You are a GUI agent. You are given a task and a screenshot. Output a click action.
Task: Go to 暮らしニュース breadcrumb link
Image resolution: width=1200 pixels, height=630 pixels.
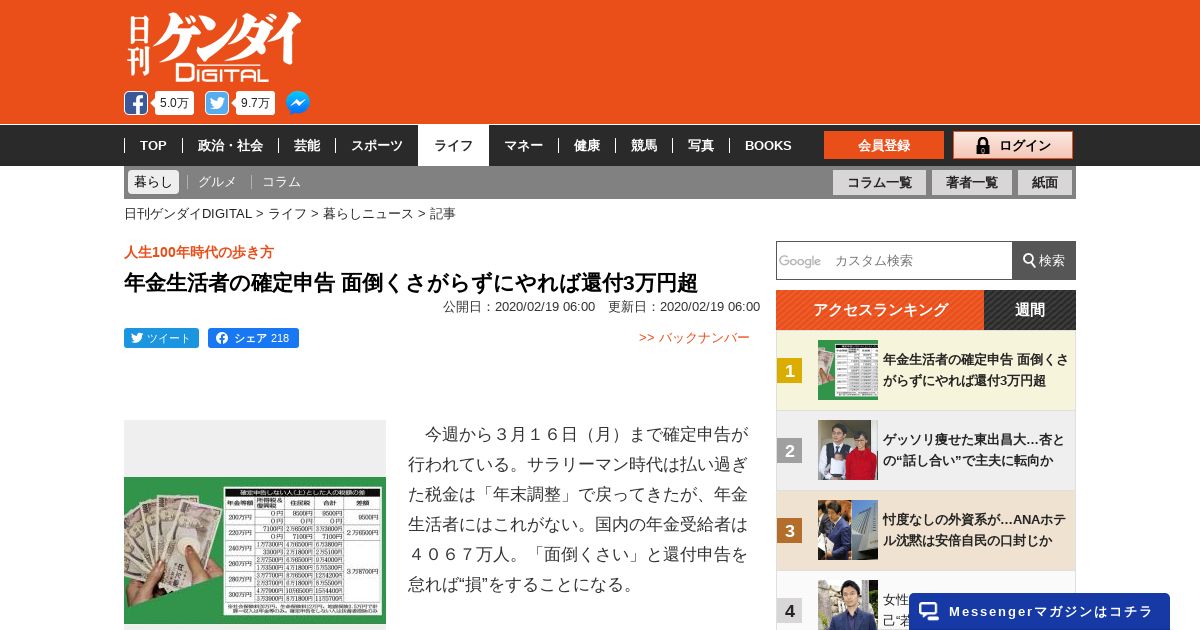(368, 214)
